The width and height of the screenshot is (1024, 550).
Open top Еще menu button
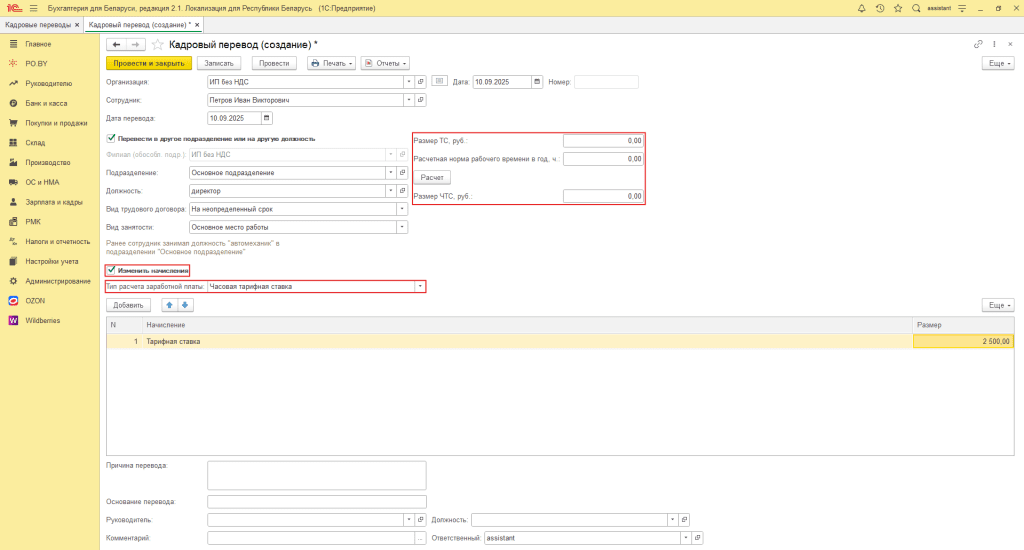(999, 63)
